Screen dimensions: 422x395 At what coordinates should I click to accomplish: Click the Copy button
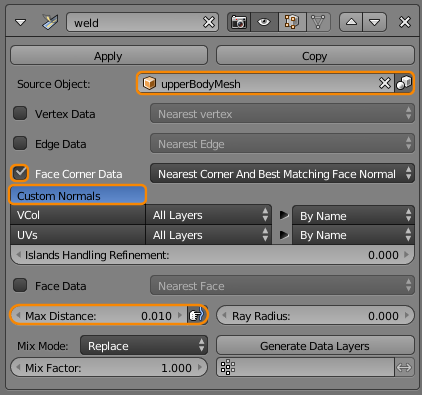click(x=315, y=56)
